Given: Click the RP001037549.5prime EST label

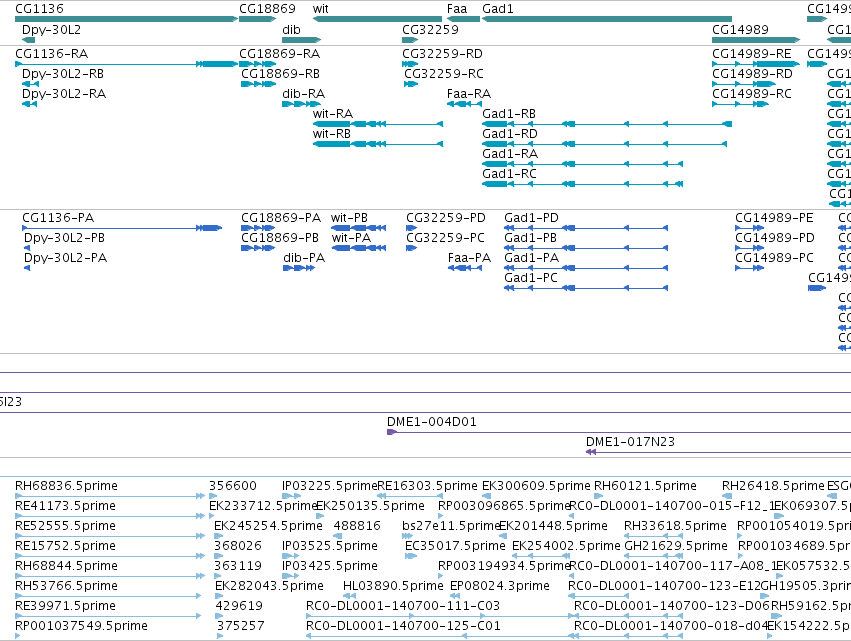Looking at the screenshot, I should tap(81, 626).
